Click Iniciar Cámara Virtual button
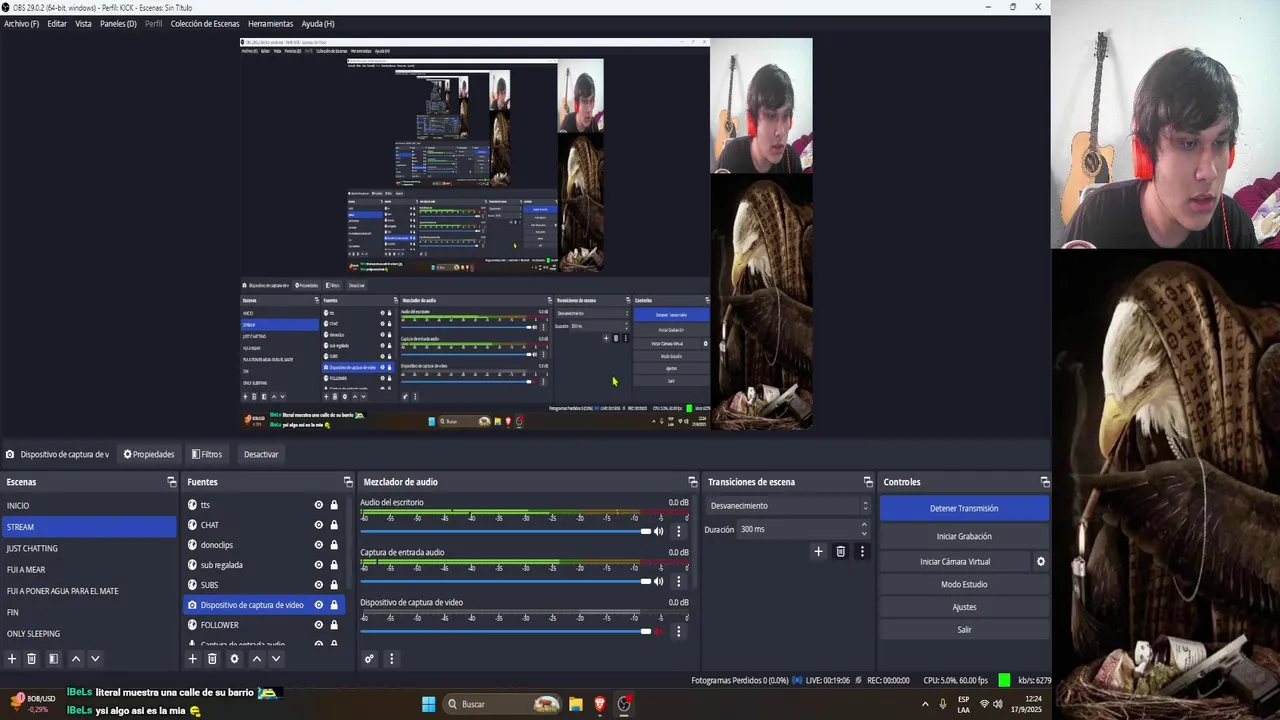Screen dimensions: 1280x720 coord(955,562)
